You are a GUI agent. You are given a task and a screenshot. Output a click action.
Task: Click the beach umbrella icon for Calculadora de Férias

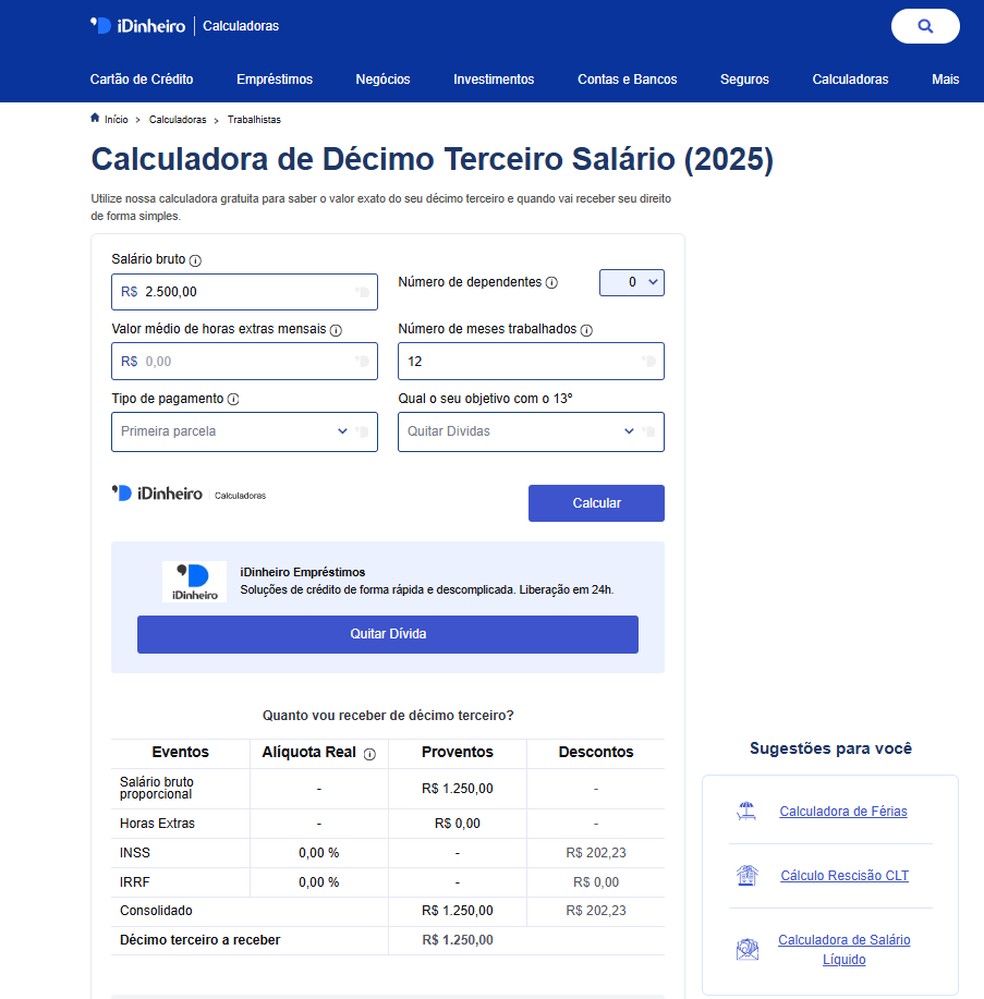coord(747,810)
